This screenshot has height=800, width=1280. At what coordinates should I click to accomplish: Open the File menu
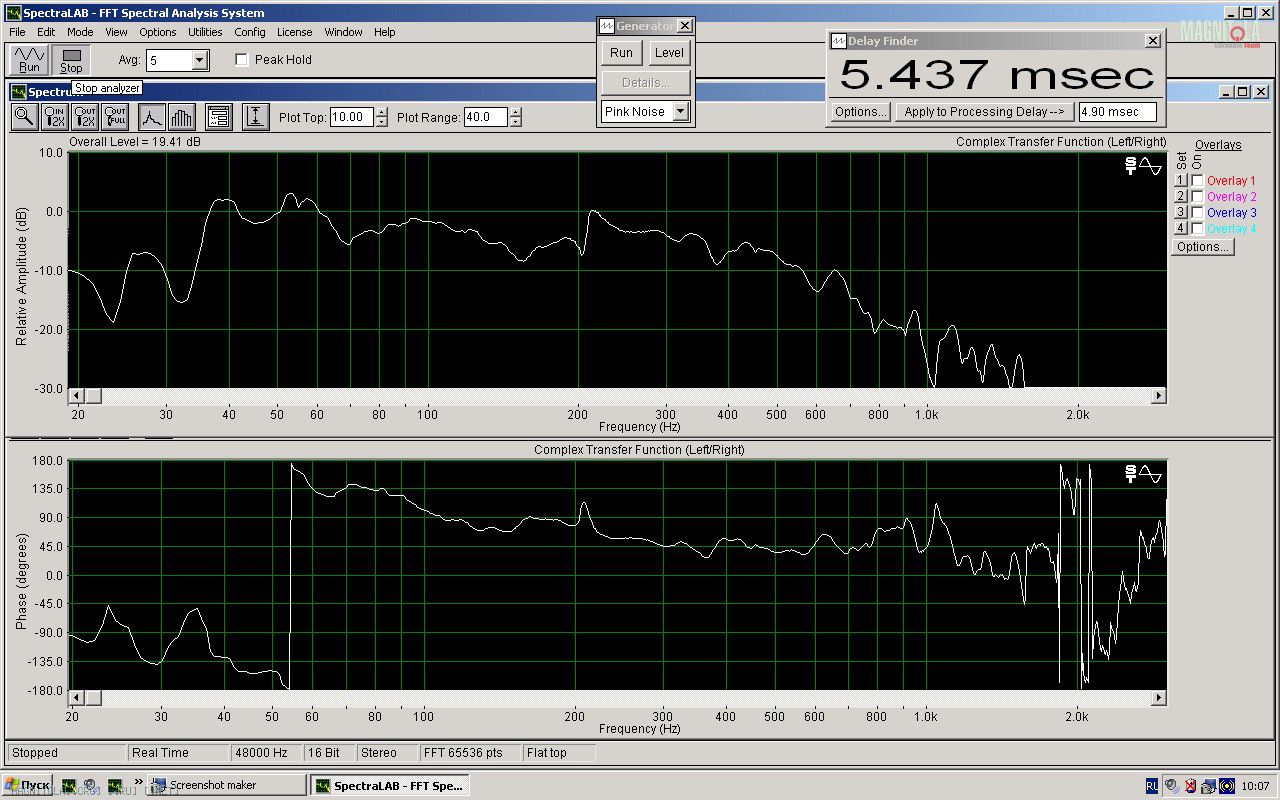(x=18, y=32)
